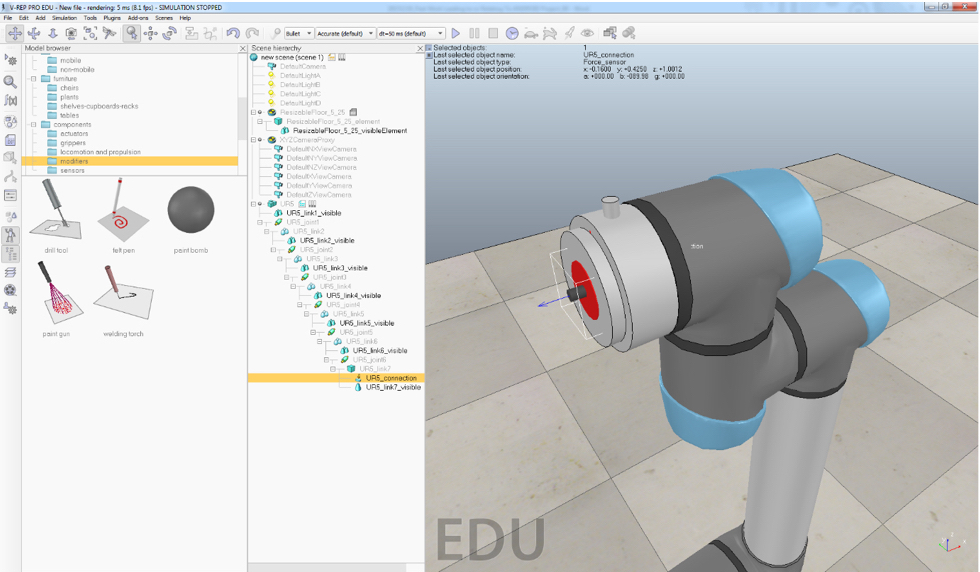Viewport: 980px width, 572px height.
Task: Select the sensors folder
Action: [x=72, y=170]
